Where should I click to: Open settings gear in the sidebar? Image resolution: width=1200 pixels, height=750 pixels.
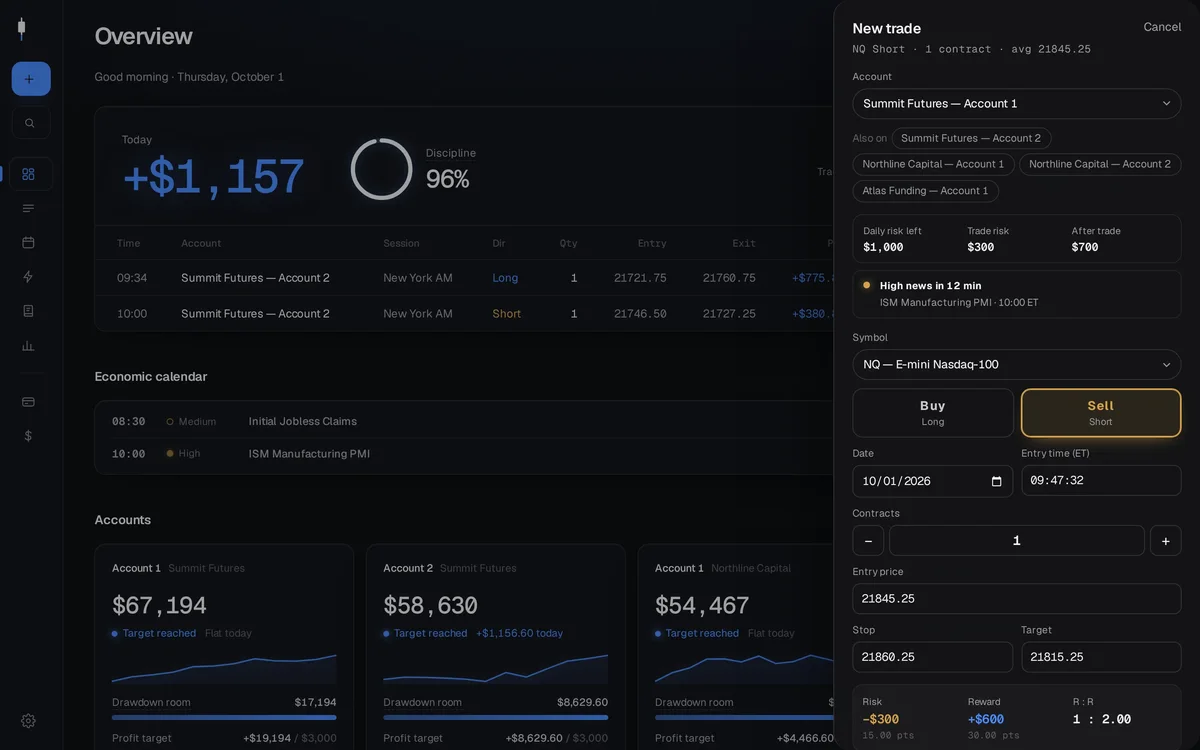click(x=28, y=721)
